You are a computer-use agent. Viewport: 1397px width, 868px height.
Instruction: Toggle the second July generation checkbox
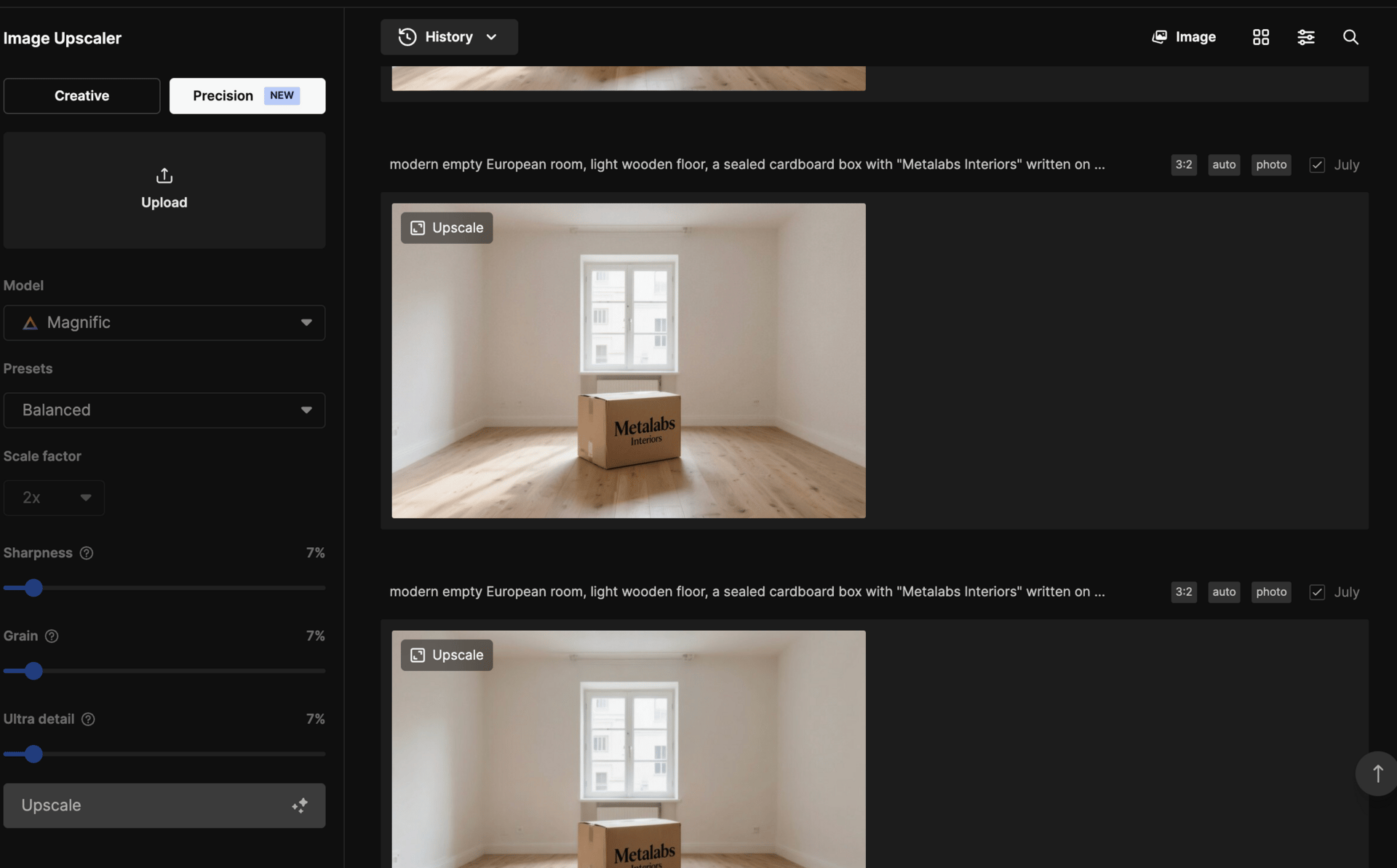click(x=1316, y=592)
